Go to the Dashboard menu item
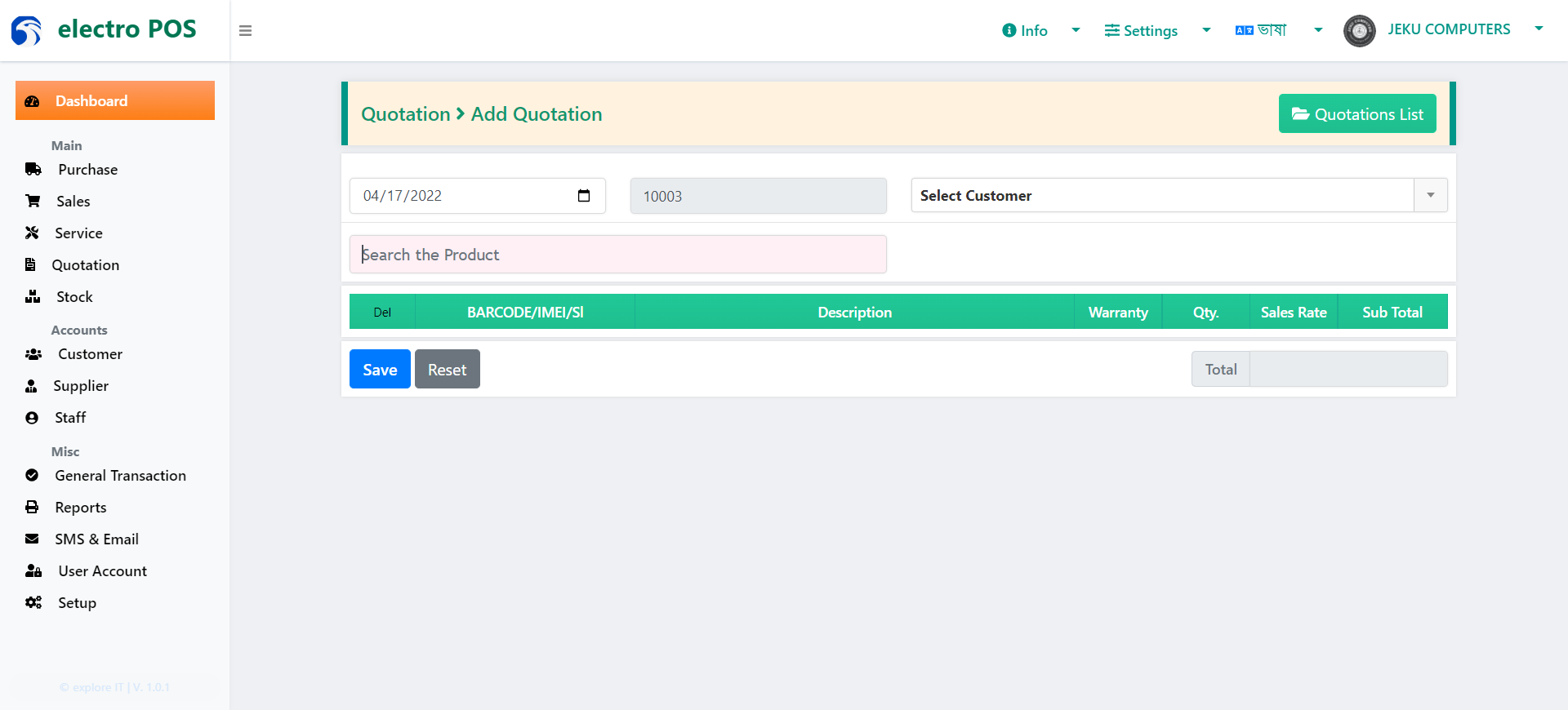The width and height of the screenshot is (1568, 710). pos(115,100)
